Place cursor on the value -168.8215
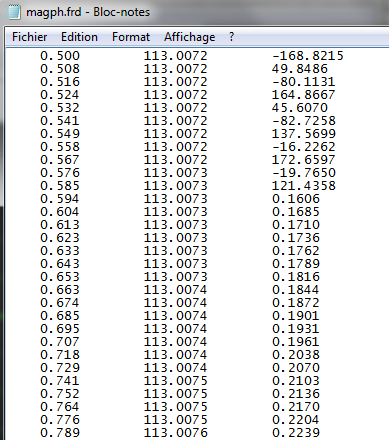The width and height of the screenshot is (389, 440). [308, 56]
